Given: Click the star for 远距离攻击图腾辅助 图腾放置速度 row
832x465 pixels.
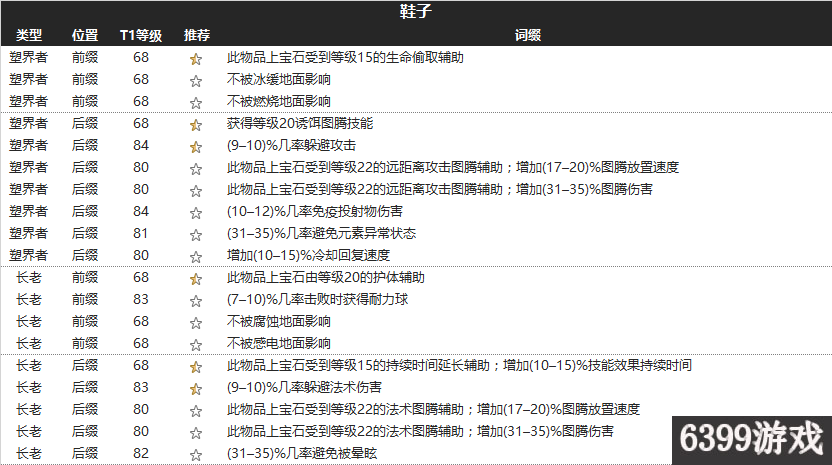Looking at the screenshot, I should click(196, 169).
